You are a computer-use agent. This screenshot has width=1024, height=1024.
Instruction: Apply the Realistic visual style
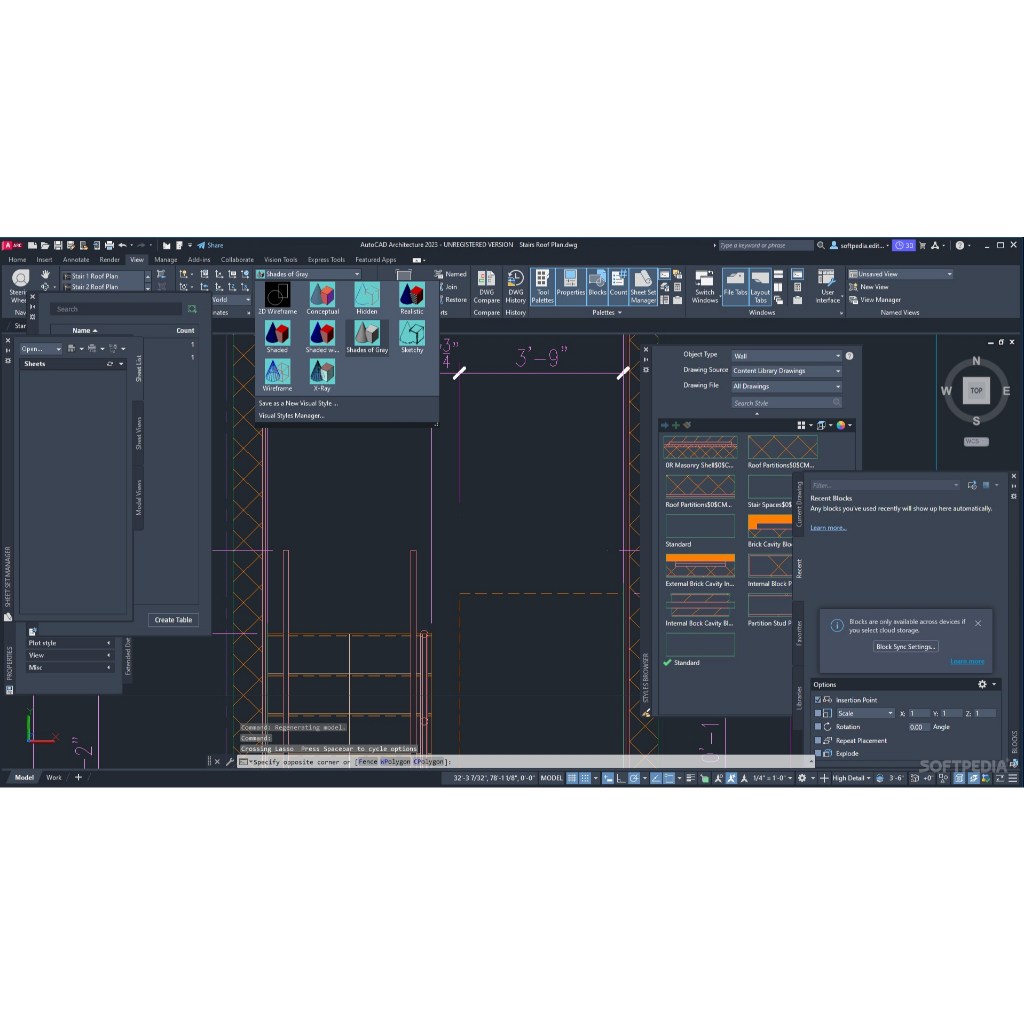pos(411,298)
